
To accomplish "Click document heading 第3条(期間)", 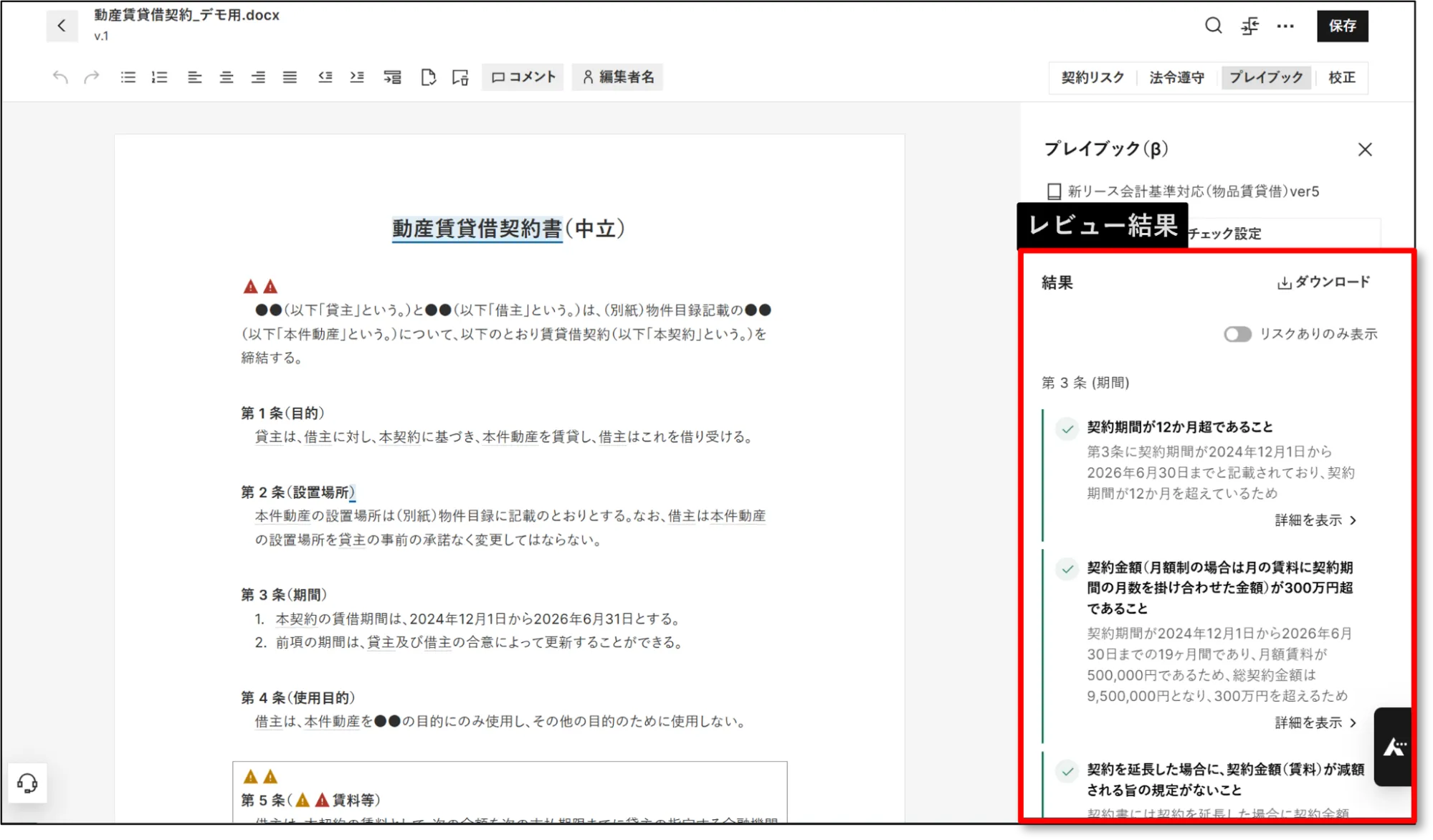I will point(284,594).
